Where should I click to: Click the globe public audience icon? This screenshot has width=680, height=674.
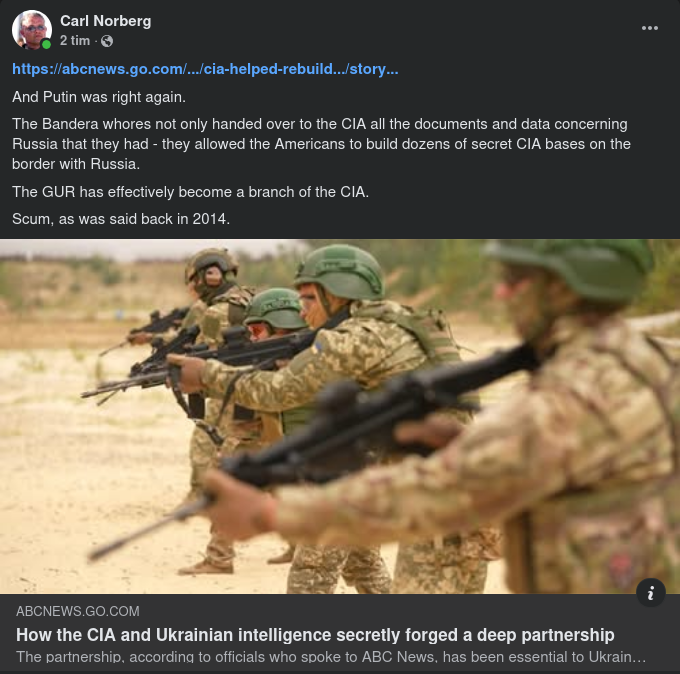click(107, 41)
